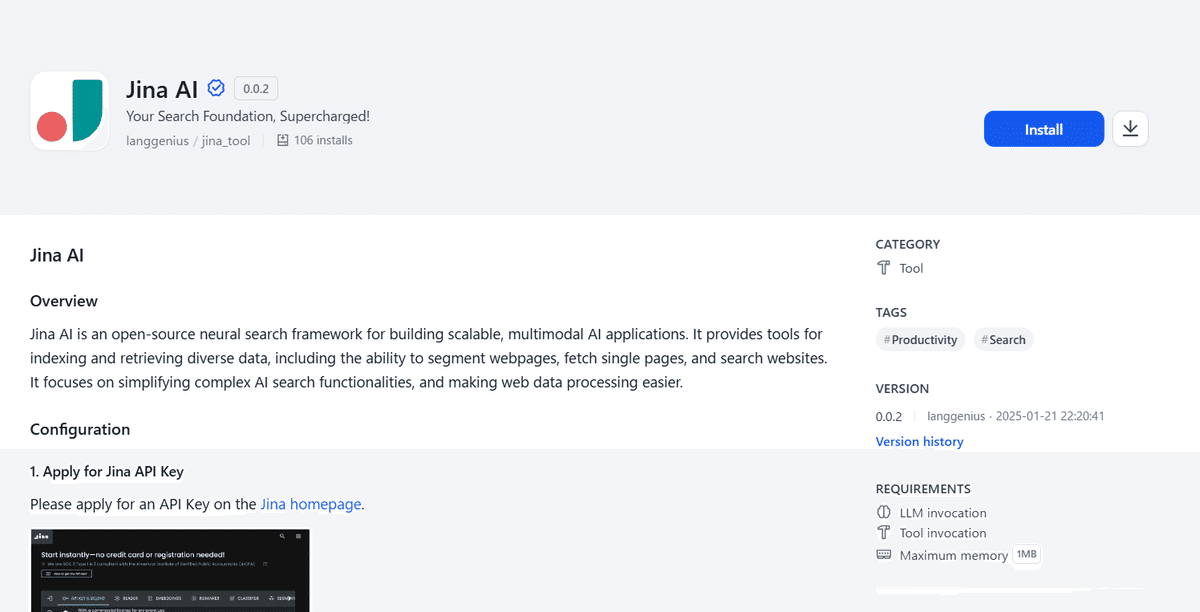Select the Search tag

click(x=1003, y=340)
